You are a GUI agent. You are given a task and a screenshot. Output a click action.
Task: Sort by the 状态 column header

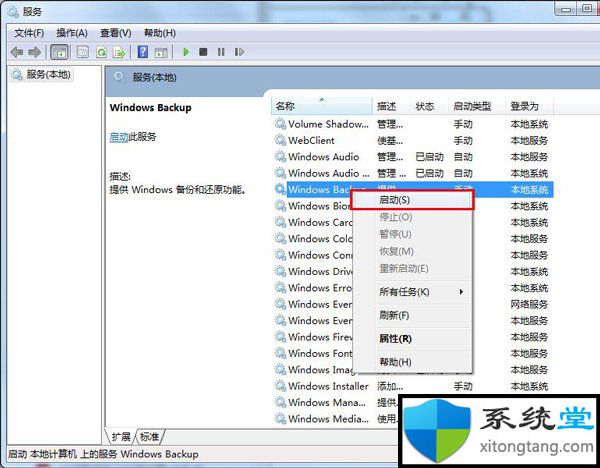point(429,106)
